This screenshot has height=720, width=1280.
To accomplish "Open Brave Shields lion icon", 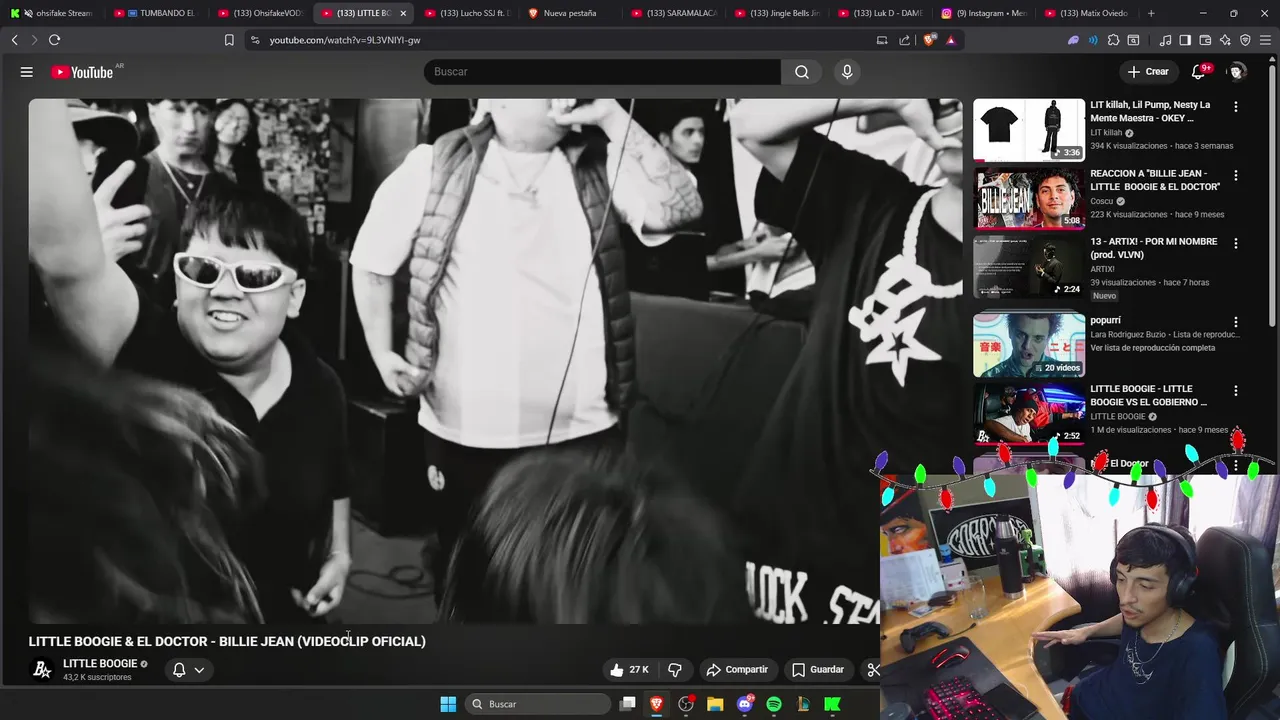I will pos(930,40).
